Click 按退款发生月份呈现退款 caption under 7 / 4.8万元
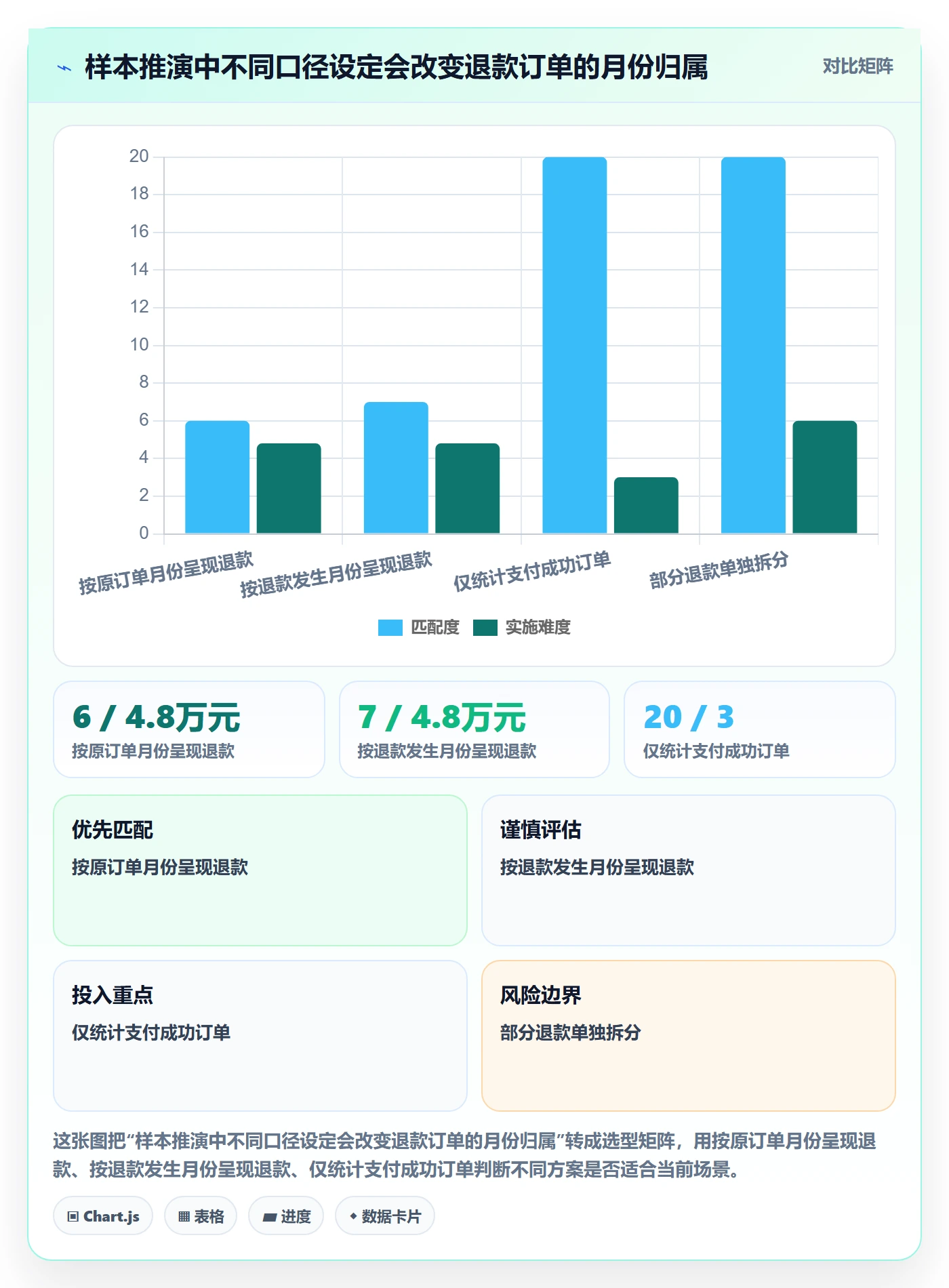949x1288 pixels. (447, 751)
